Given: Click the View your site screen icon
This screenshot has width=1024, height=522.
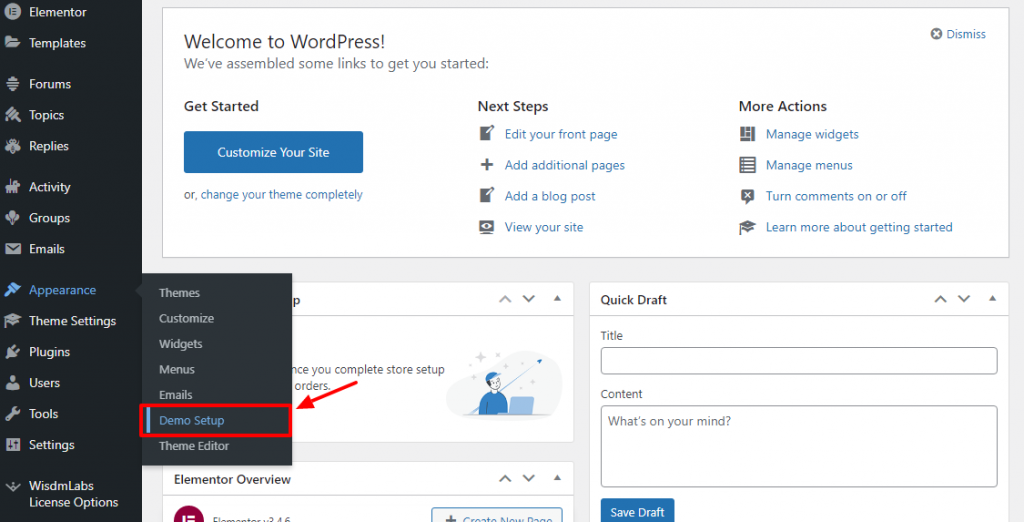Looking at the screenshot, I should point(487,227).
